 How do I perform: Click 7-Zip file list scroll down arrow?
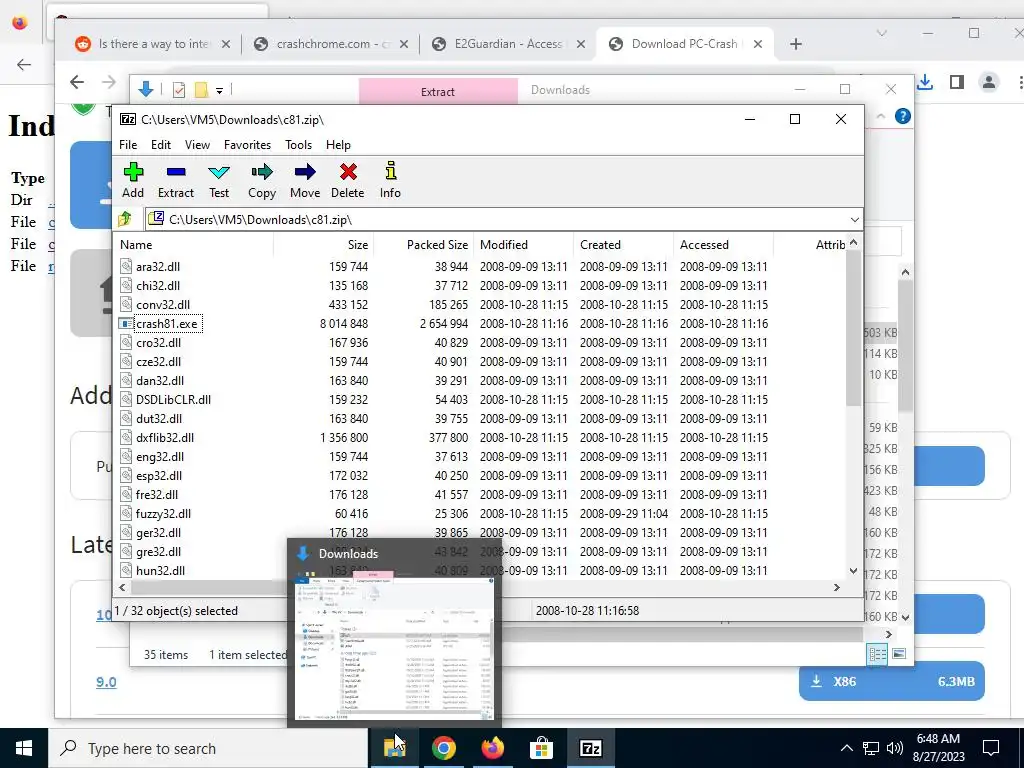point(853,571)
